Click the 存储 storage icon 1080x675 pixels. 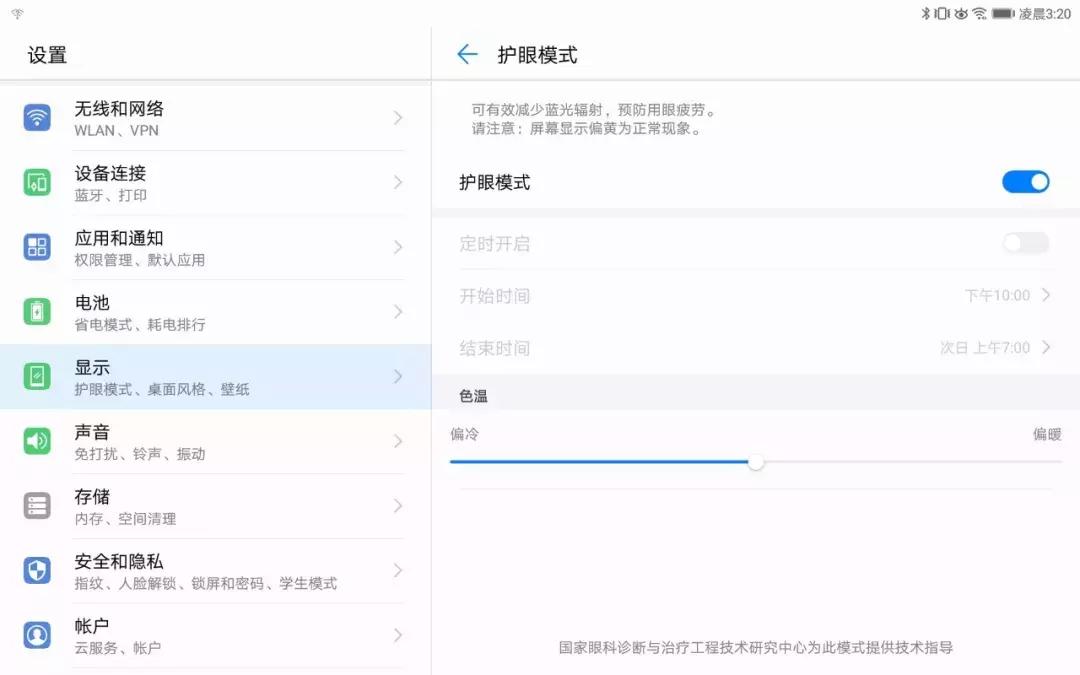(x=37, y=505)
